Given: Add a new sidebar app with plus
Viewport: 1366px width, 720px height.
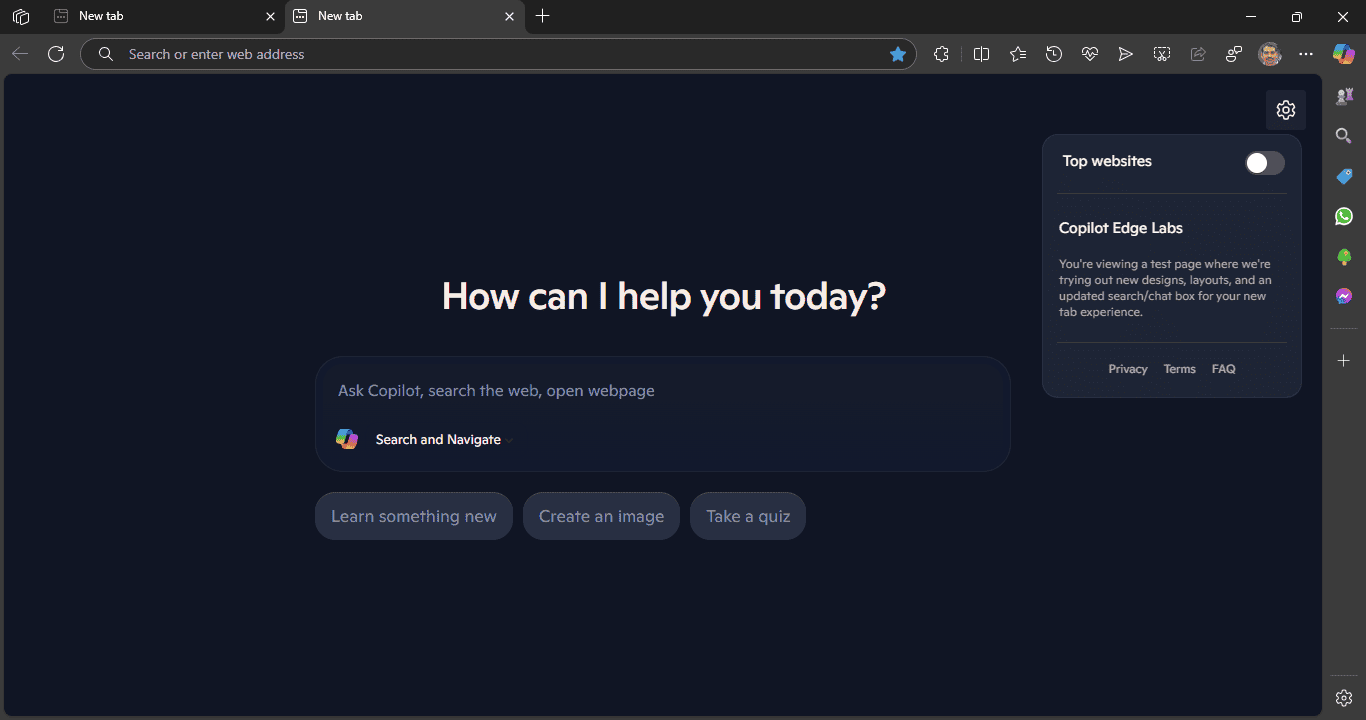Looking at the screenshot, I should click(x=1344, y=360).
